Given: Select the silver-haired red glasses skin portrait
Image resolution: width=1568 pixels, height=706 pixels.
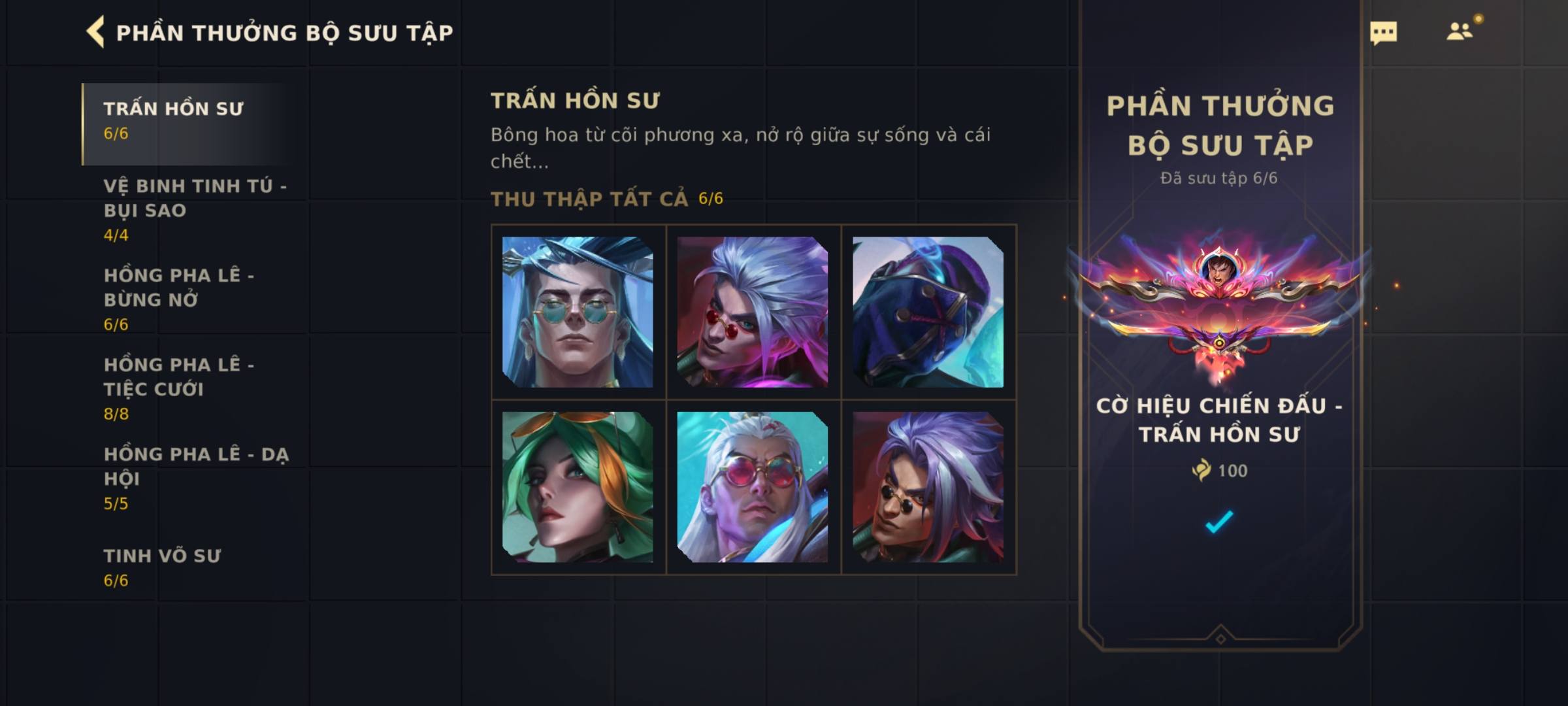Looking at the screenshot, I should point(753,312).
